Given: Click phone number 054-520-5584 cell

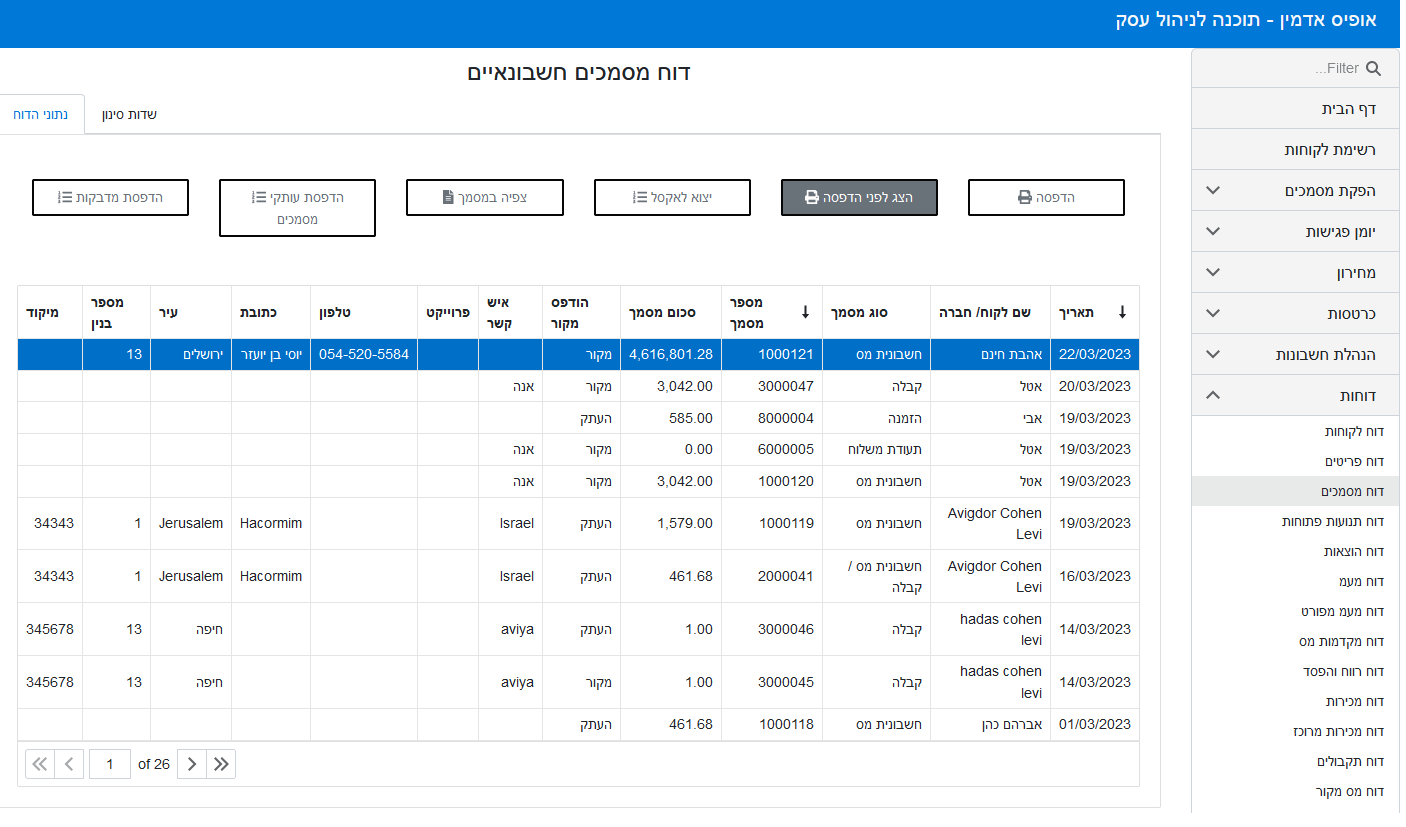Looking at the screenshot, I should (364, 354).
